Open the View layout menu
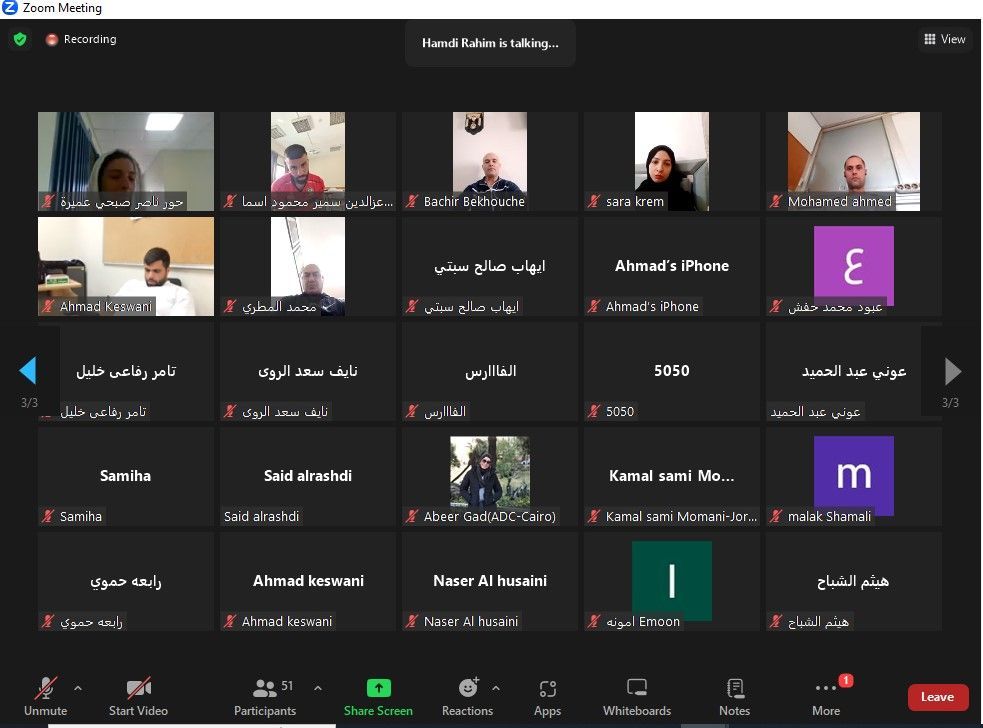 [945, 40]
